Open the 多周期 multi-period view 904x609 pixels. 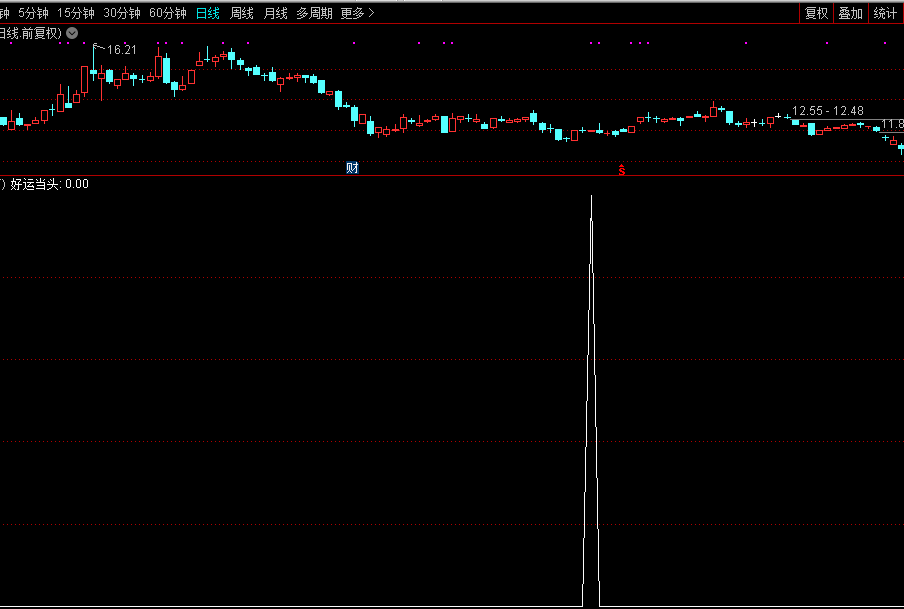pyautogui.click(x=315, y=13)
